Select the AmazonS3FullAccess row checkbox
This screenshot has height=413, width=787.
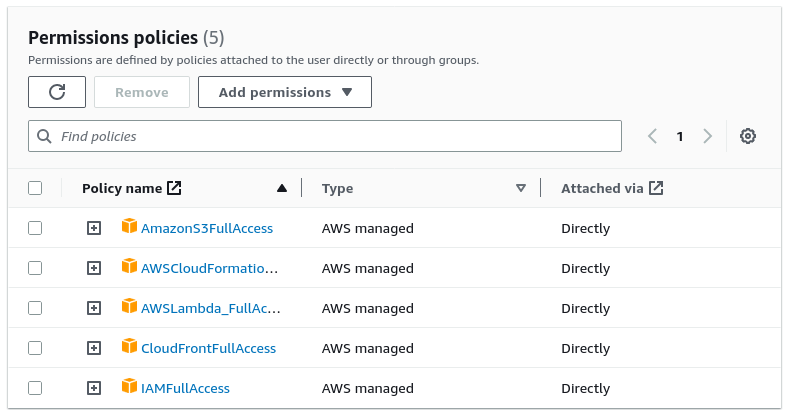click(x=35, y=228)
